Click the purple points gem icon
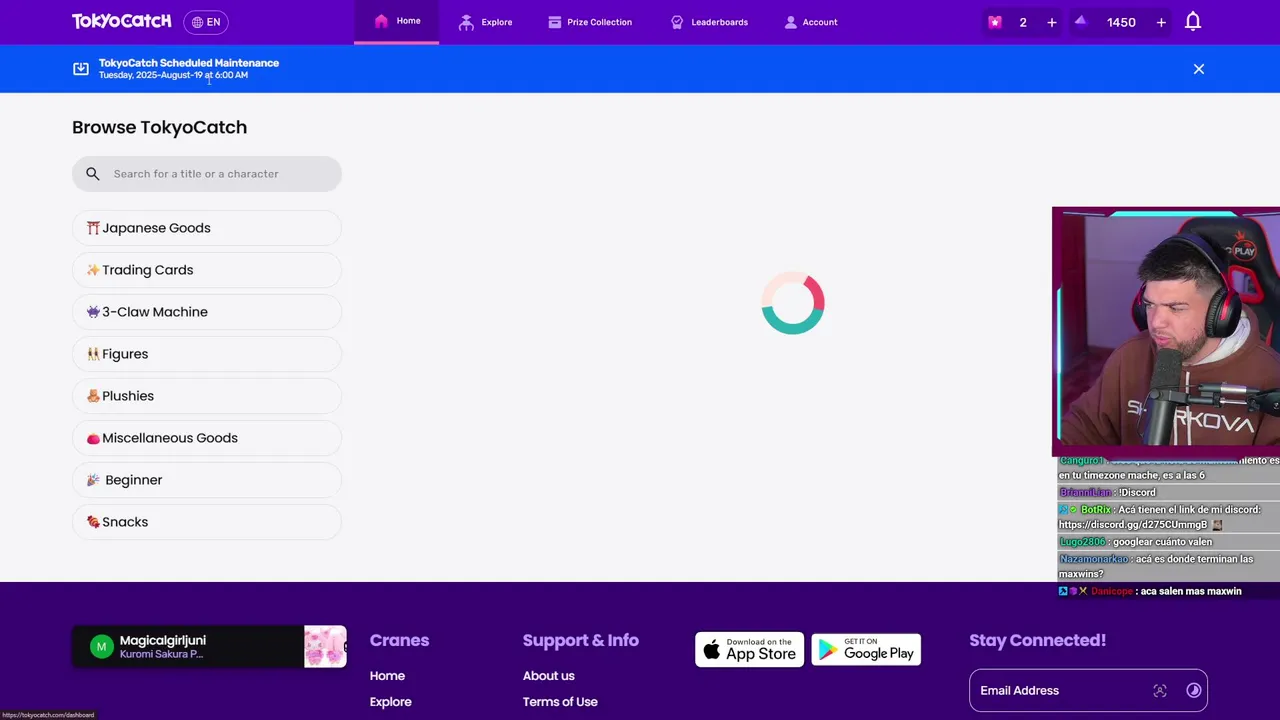The width and height of the screenshot is (1280, 720). pyautogui.click(x=1080, y=21)
